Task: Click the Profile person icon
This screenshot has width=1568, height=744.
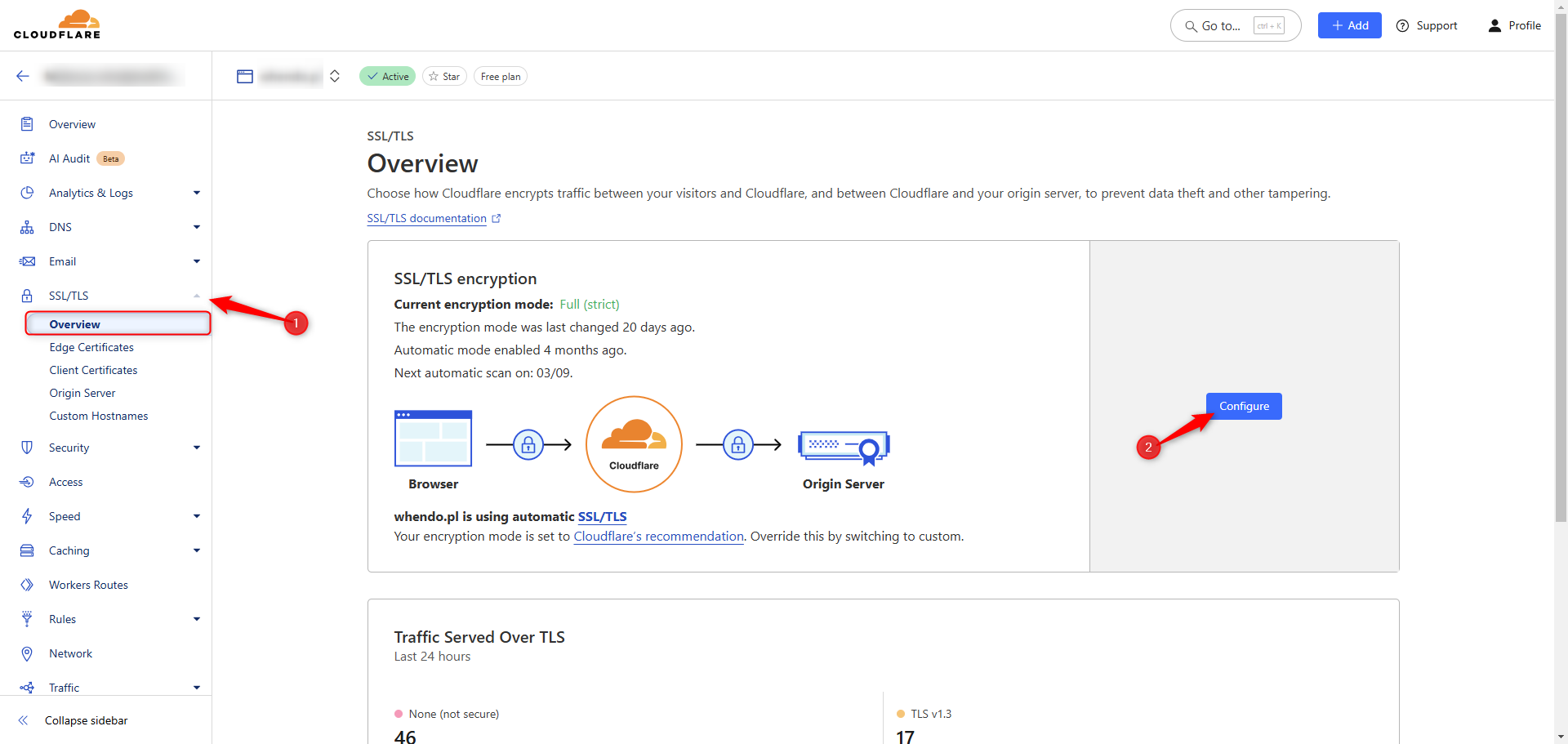Action: click(1494, 26)
